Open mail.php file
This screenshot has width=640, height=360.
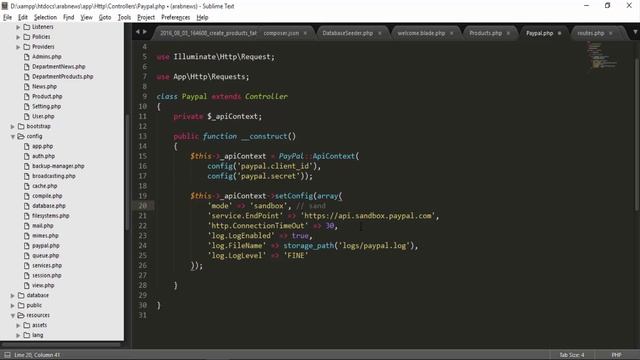click(x=42, y=226)
